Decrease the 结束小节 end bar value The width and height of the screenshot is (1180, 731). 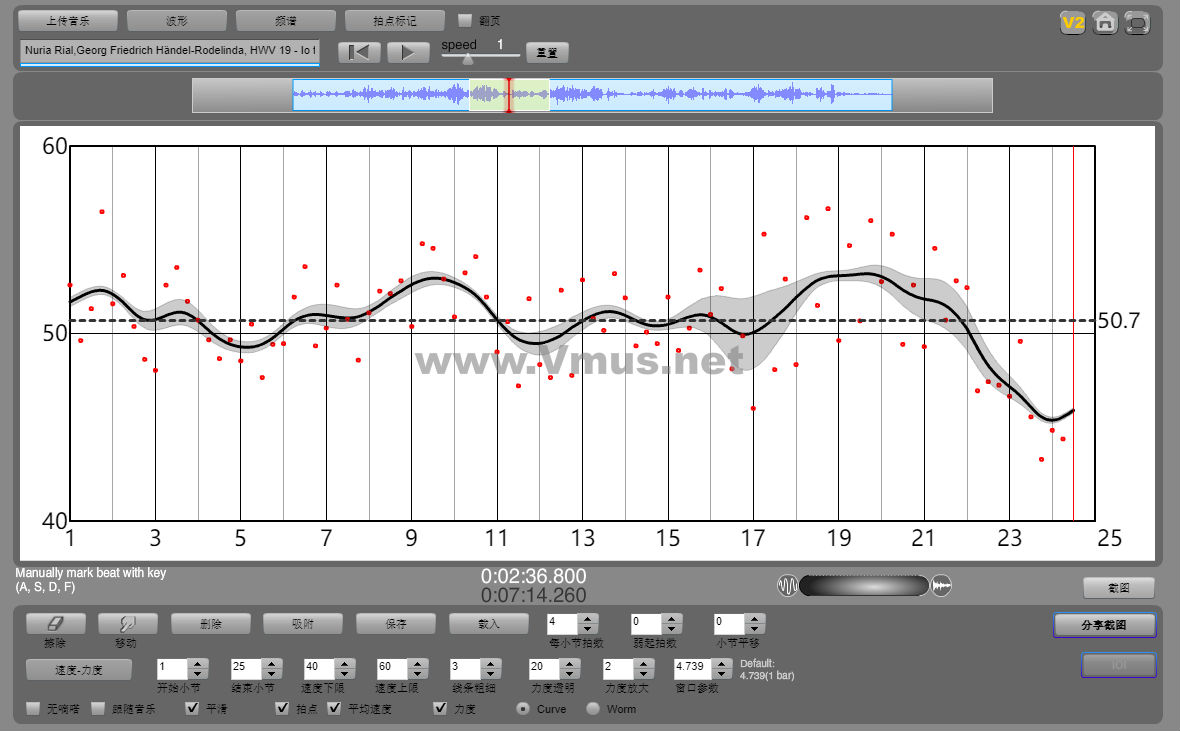(271, 672)
